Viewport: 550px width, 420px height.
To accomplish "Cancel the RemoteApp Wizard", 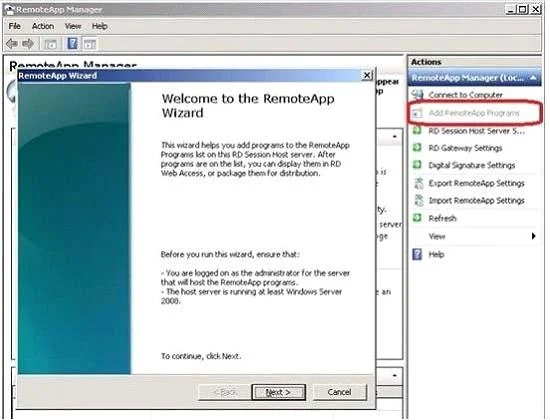I will [340, 392].
